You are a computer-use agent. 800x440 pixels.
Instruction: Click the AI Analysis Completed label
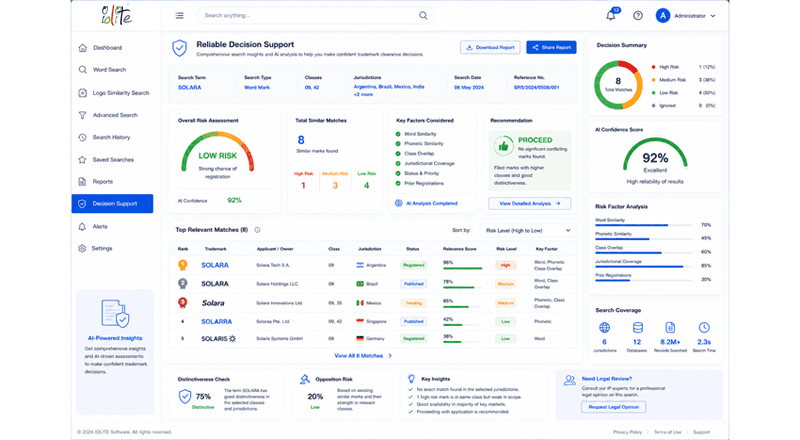[432, 204]
